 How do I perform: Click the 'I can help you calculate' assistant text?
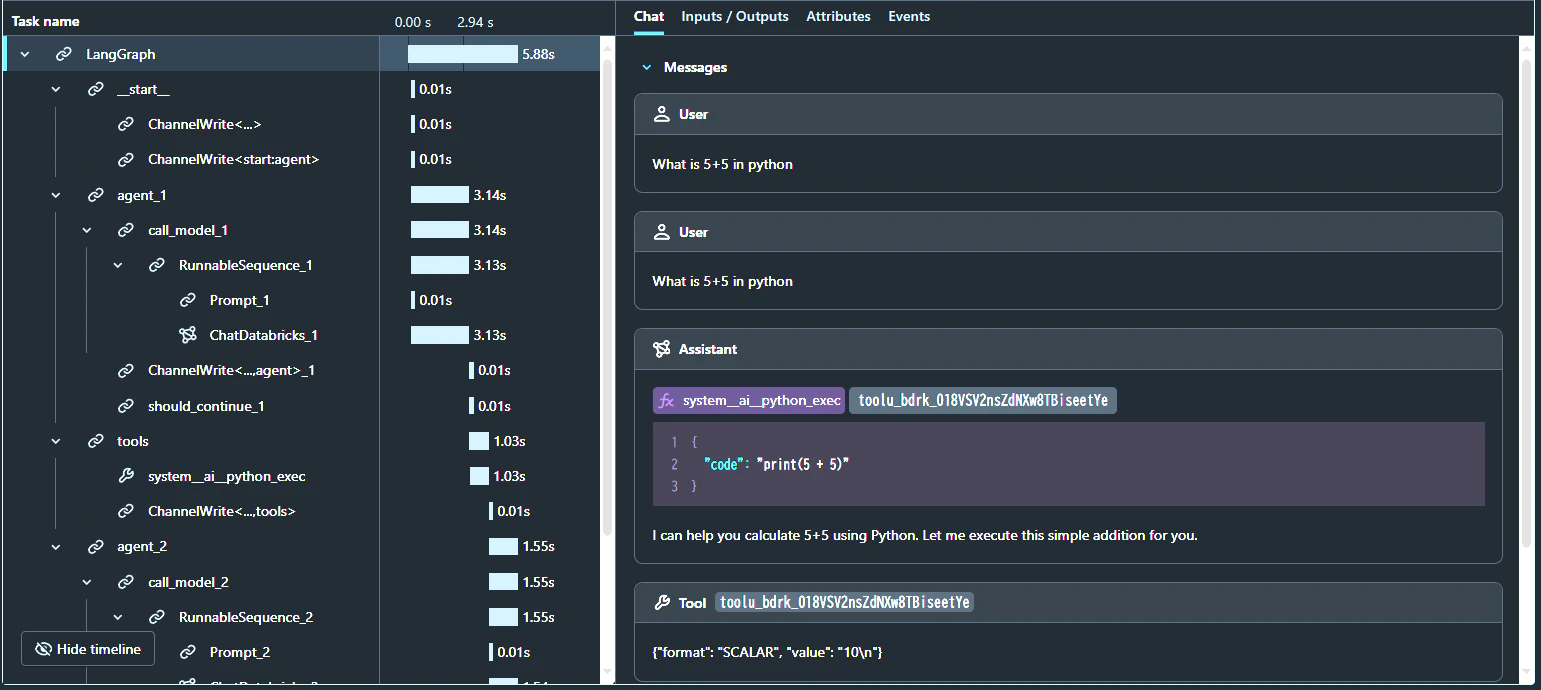(x=925, y=535)
